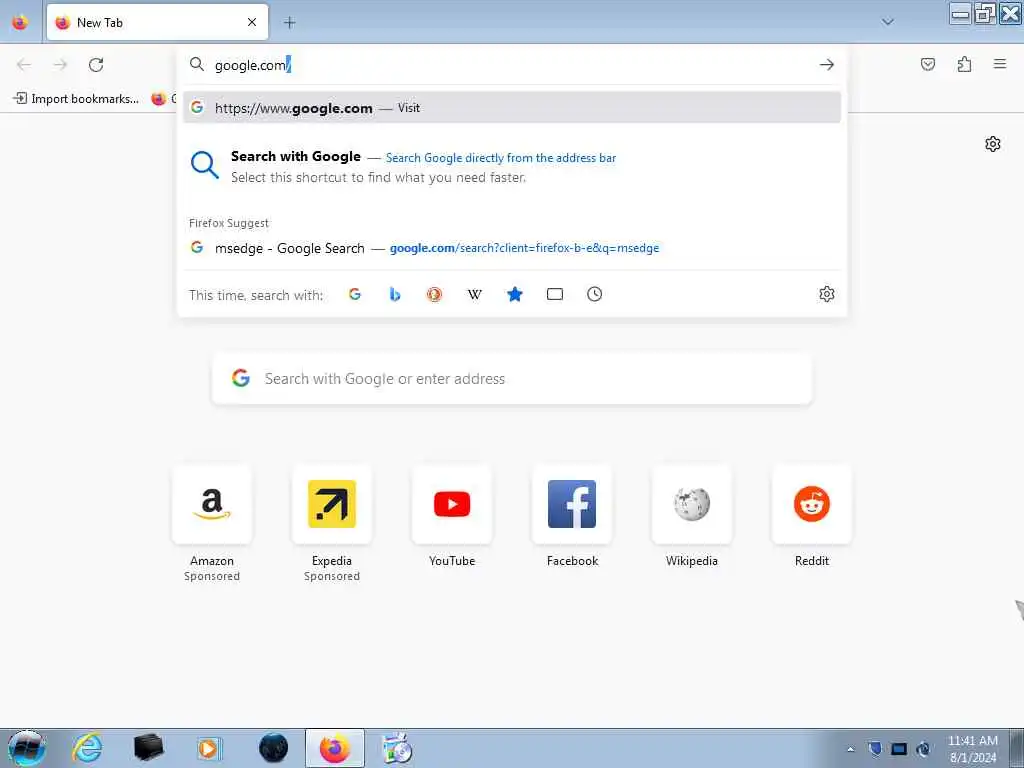This screenshot has width=1024, height=768.
Task: Go back with the back arrow
Action: (24, 64)
